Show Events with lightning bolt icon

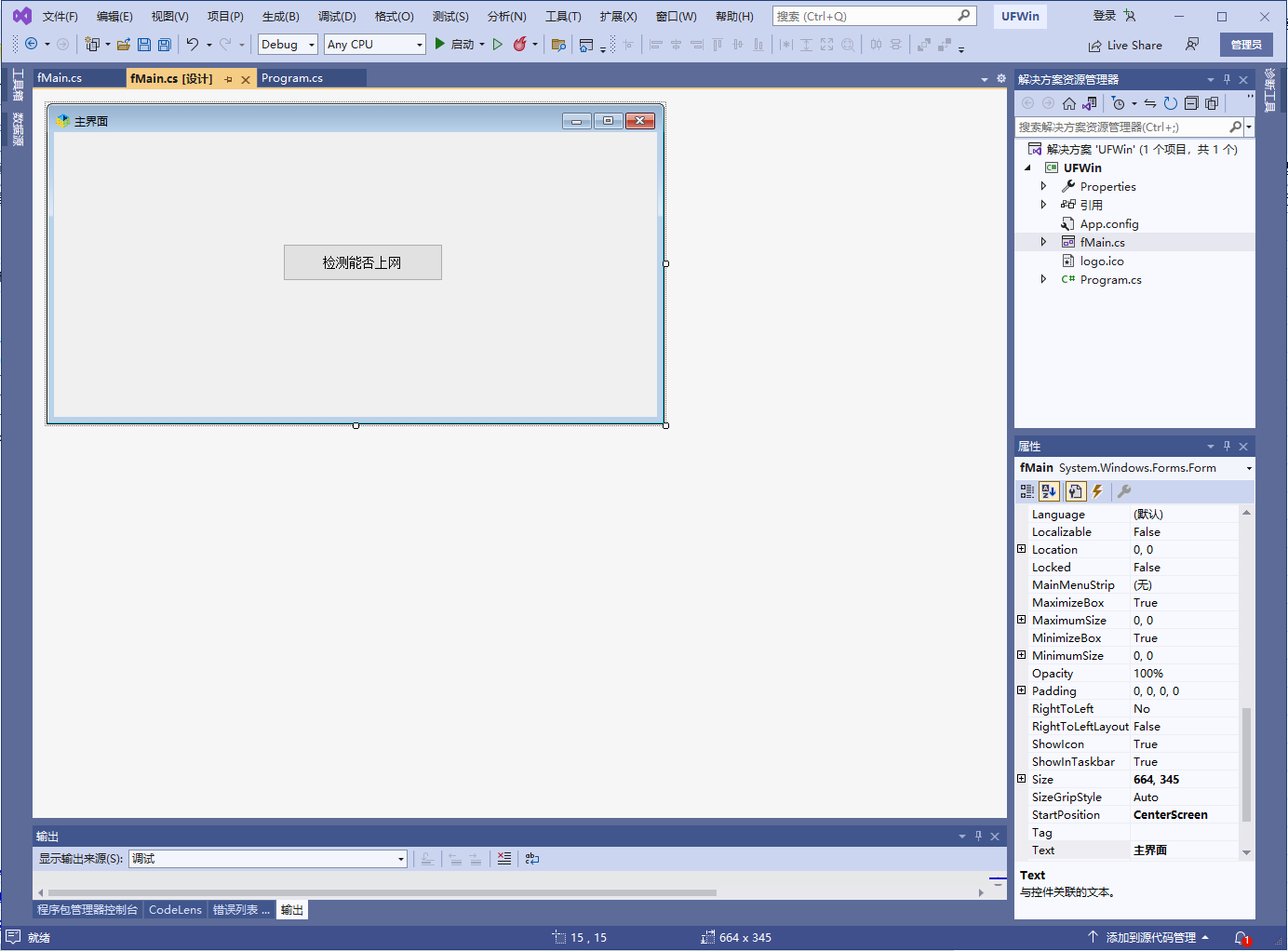[1098, 491]
